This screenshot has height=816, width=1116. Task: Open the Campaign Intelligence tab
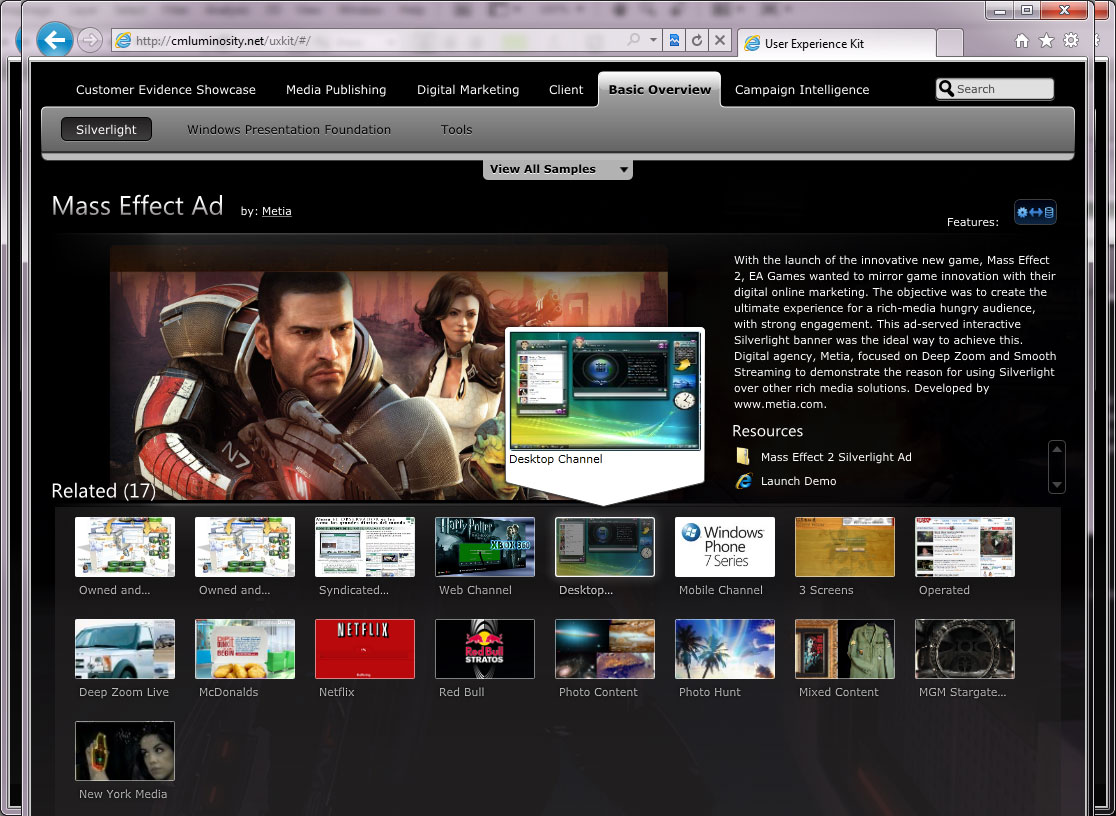point(801,90)
